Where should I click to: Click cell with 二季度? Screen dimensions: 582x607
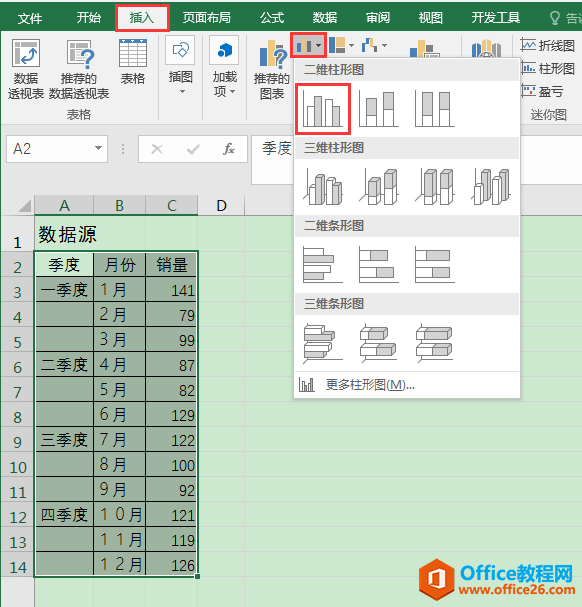click(64, 365)
